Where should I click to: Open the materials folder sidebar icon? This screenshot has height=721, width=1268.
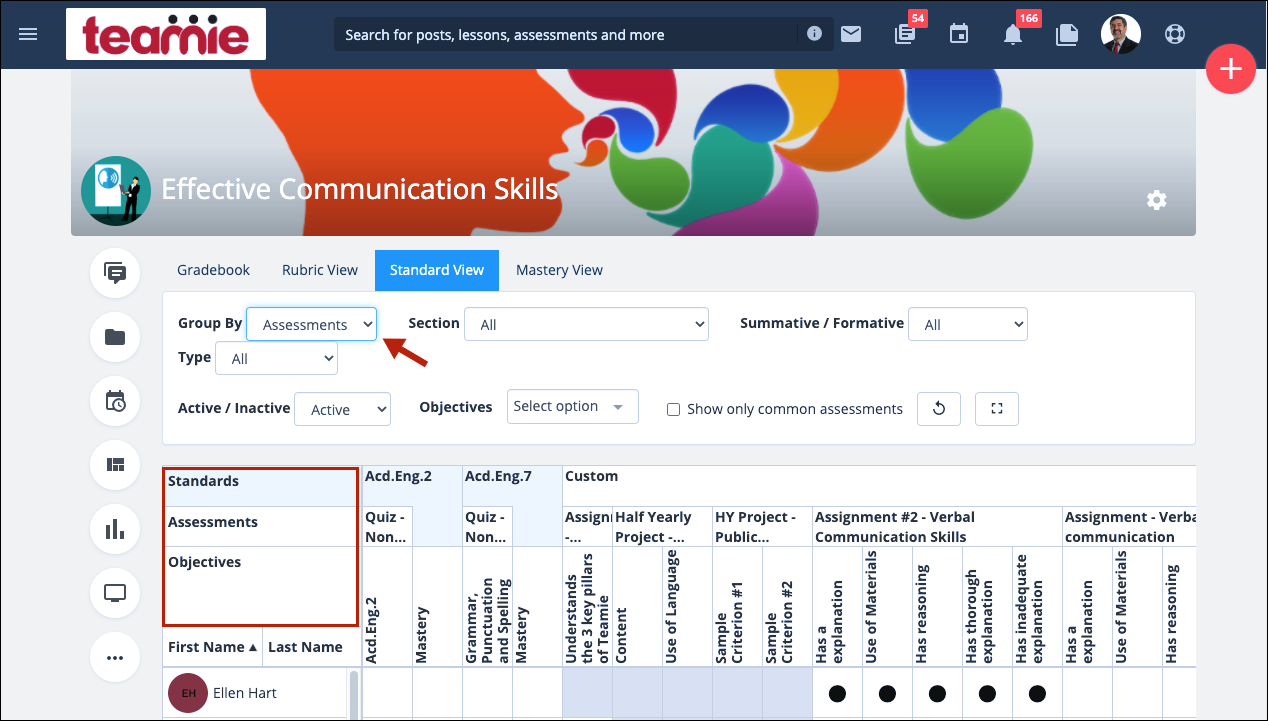pyautogui.click(x=115, y=337)
